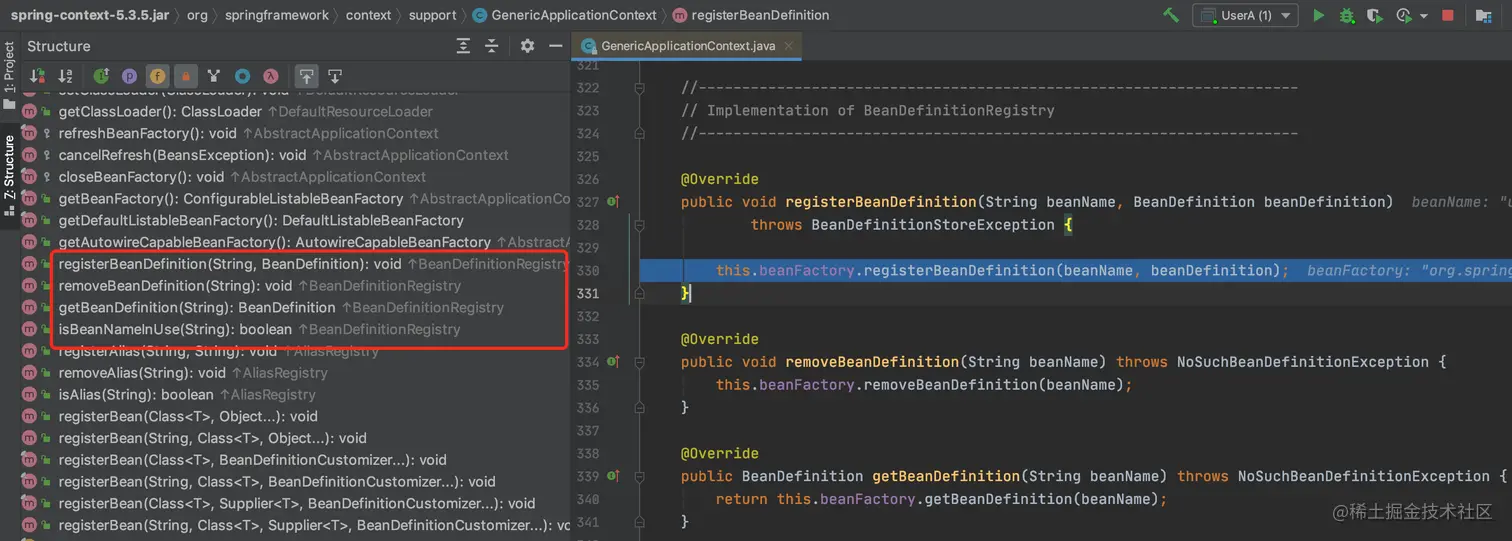
Task: Click GenericApplicationContext breadcrumb
Action: 564,15
